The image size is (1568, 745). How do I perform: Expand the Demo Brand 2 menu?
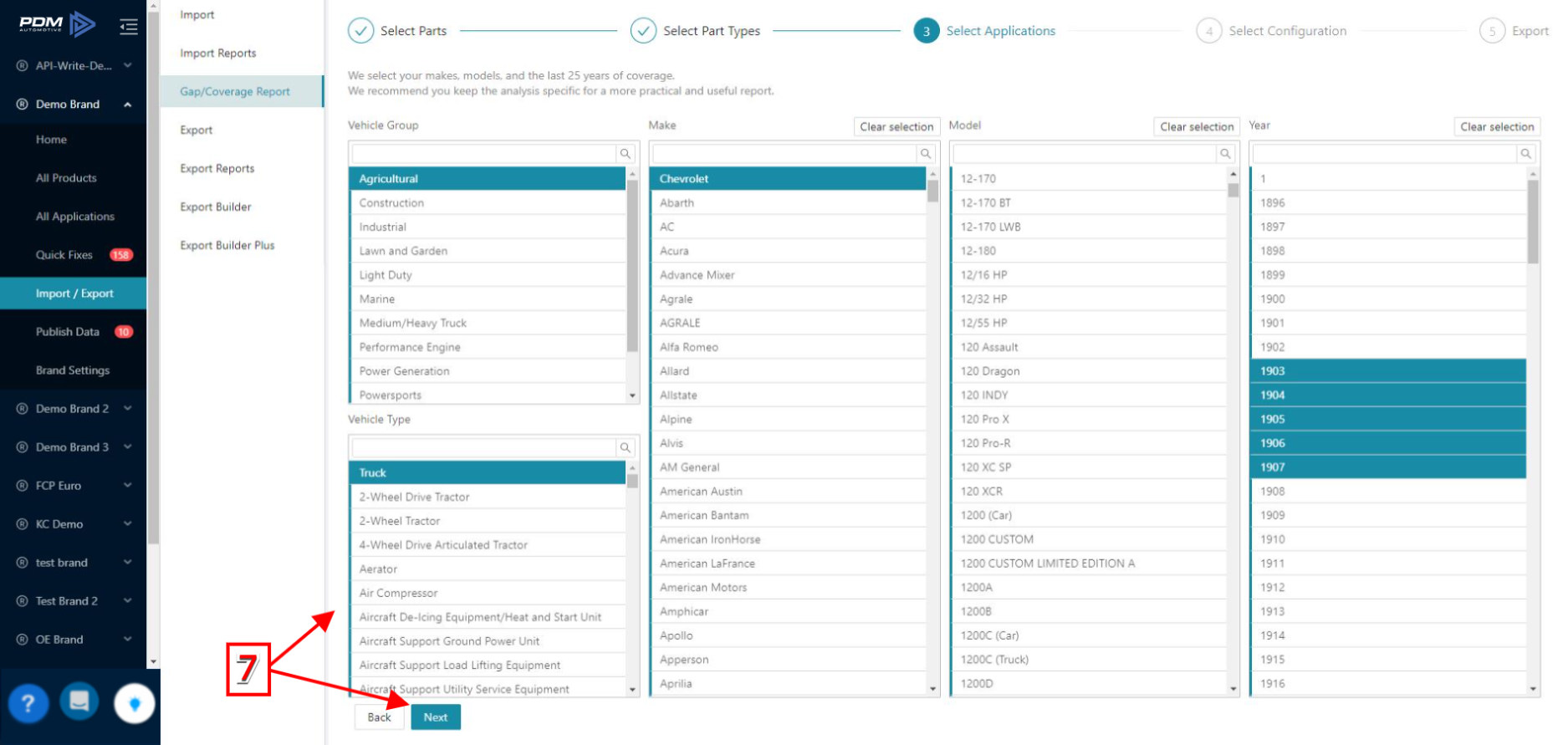tap(128, 409)
